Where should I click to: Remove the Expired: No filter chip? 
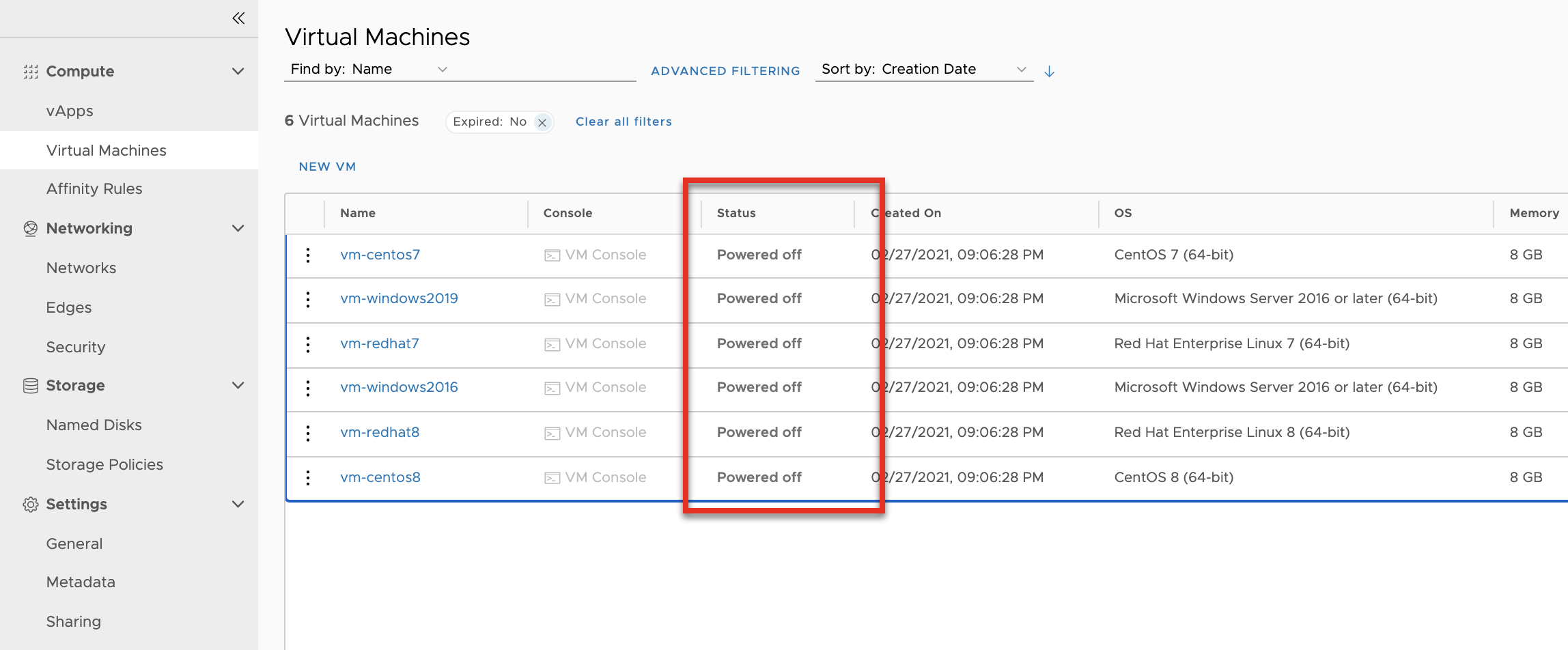click(x=542, y=123)
